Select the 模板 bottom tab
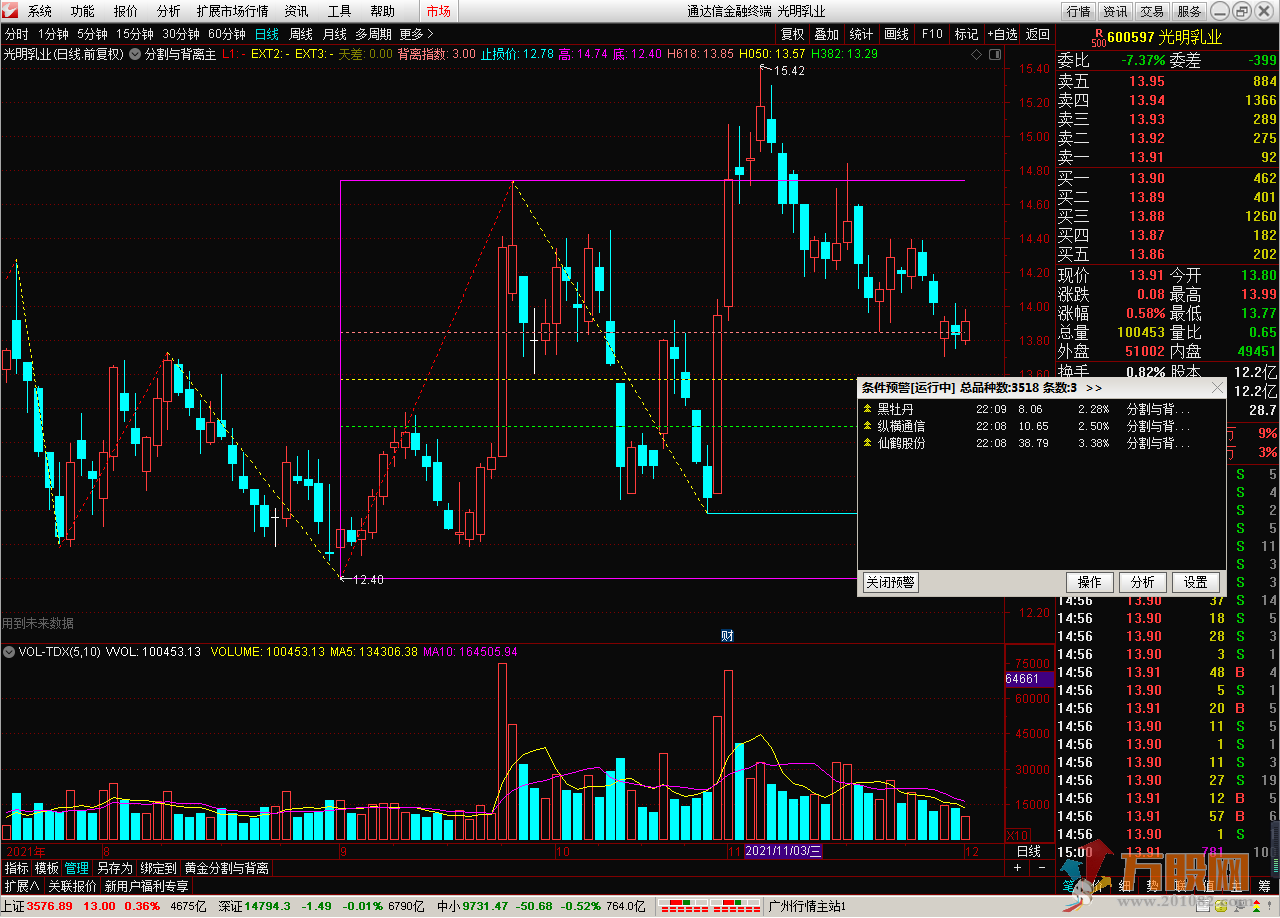Image resolution: width=1280 pixels, height=918 pixels. click(46, 868)
